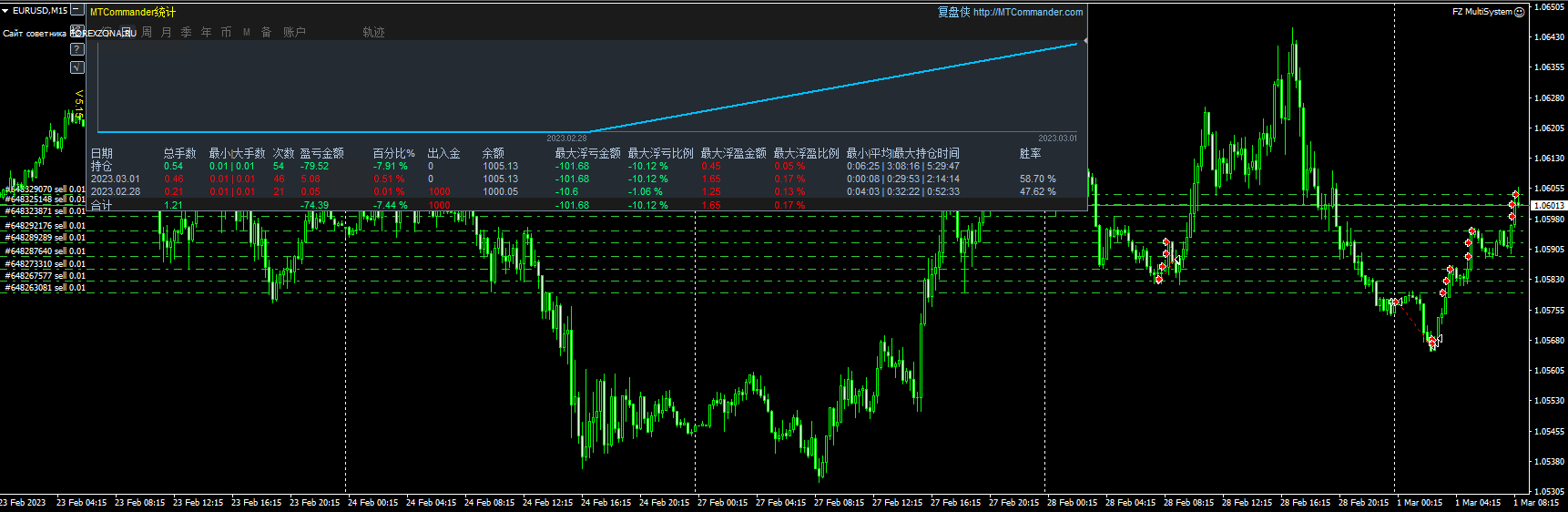Toggle the check mark (√) button

pyautogui.click(x=77, y=67)
